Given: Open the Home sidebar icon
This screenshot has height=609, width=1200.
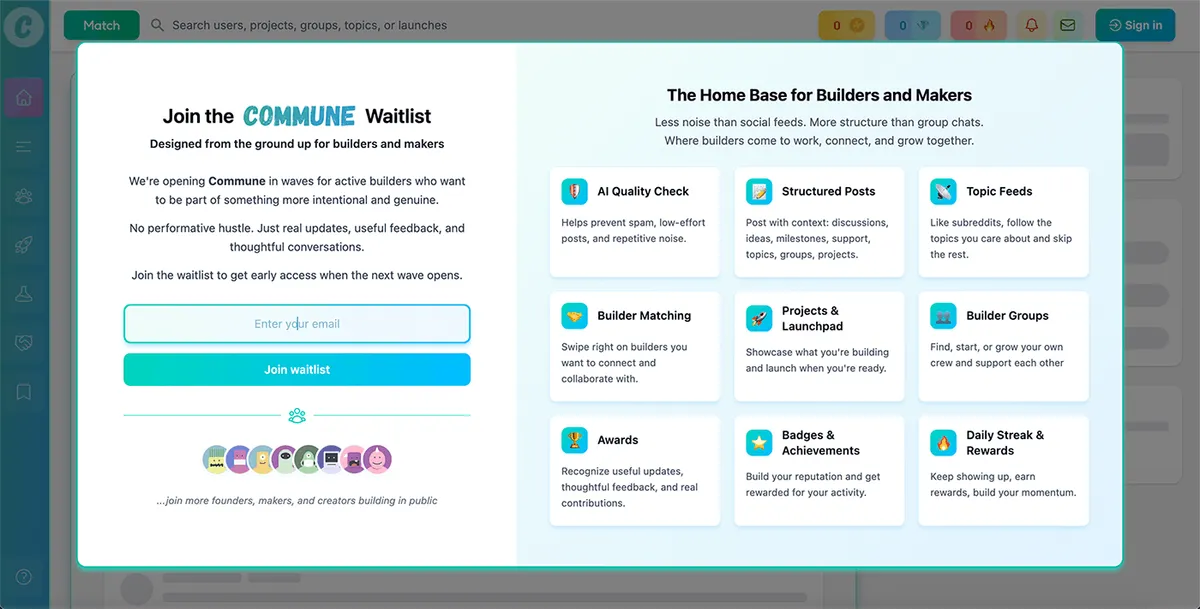Looking at the screenshot, I should pyautogui.click(x=24, y=98).
